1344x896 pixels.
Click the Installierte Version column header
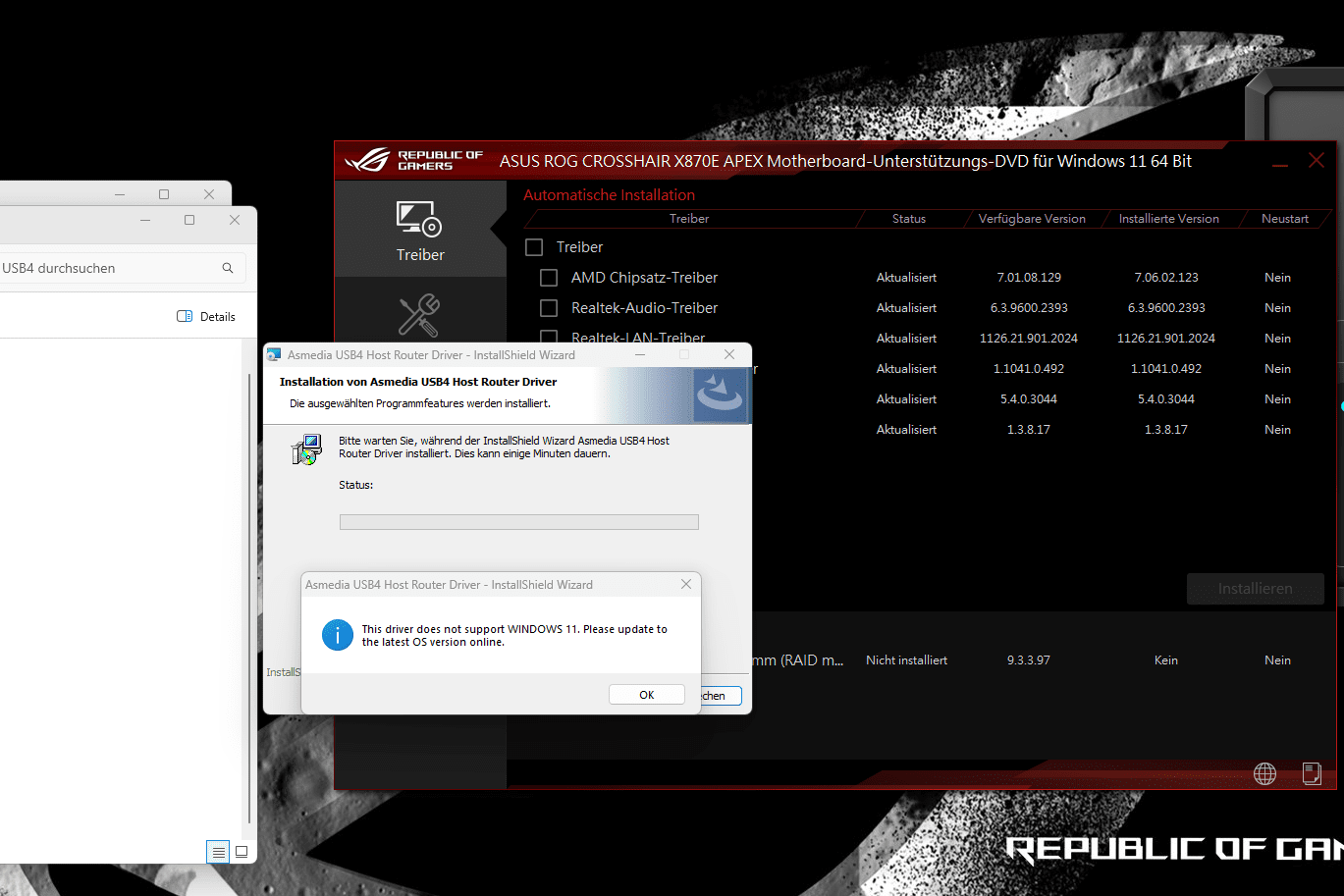pos(1168,219)
